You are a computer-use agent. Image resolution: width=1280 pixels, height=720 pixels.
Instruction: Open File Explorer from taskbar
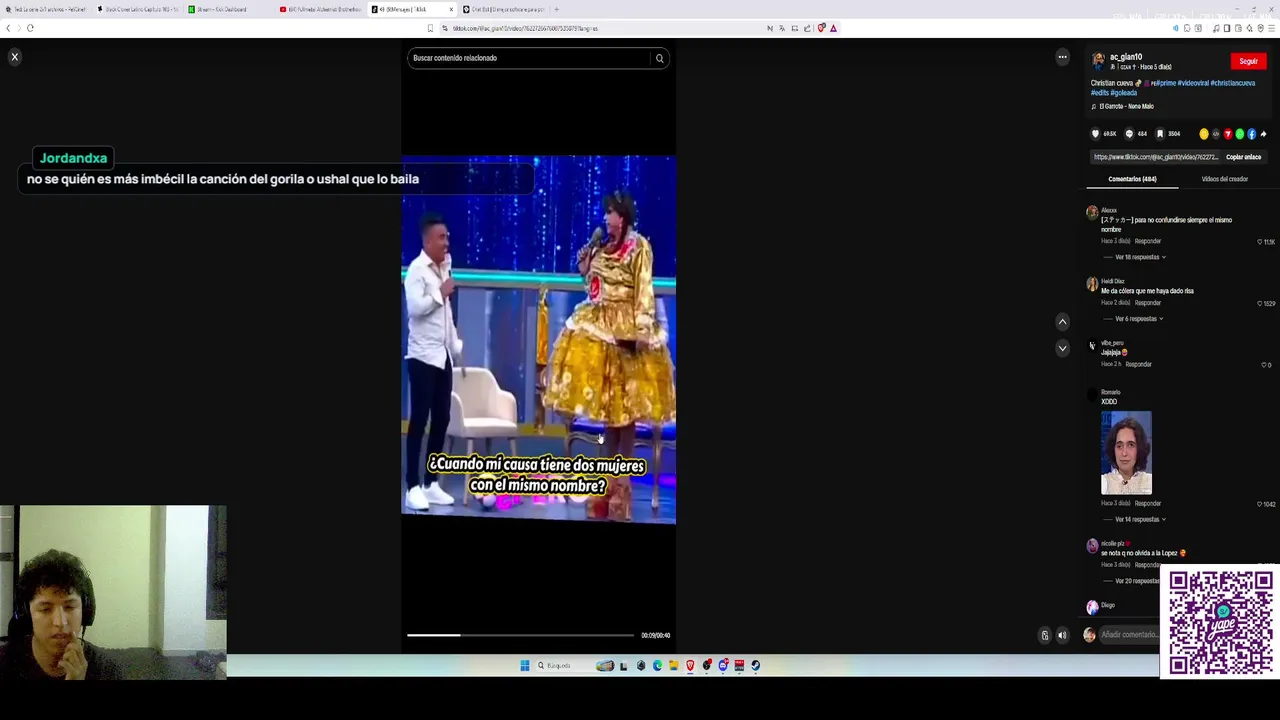(x=674, y=666)
